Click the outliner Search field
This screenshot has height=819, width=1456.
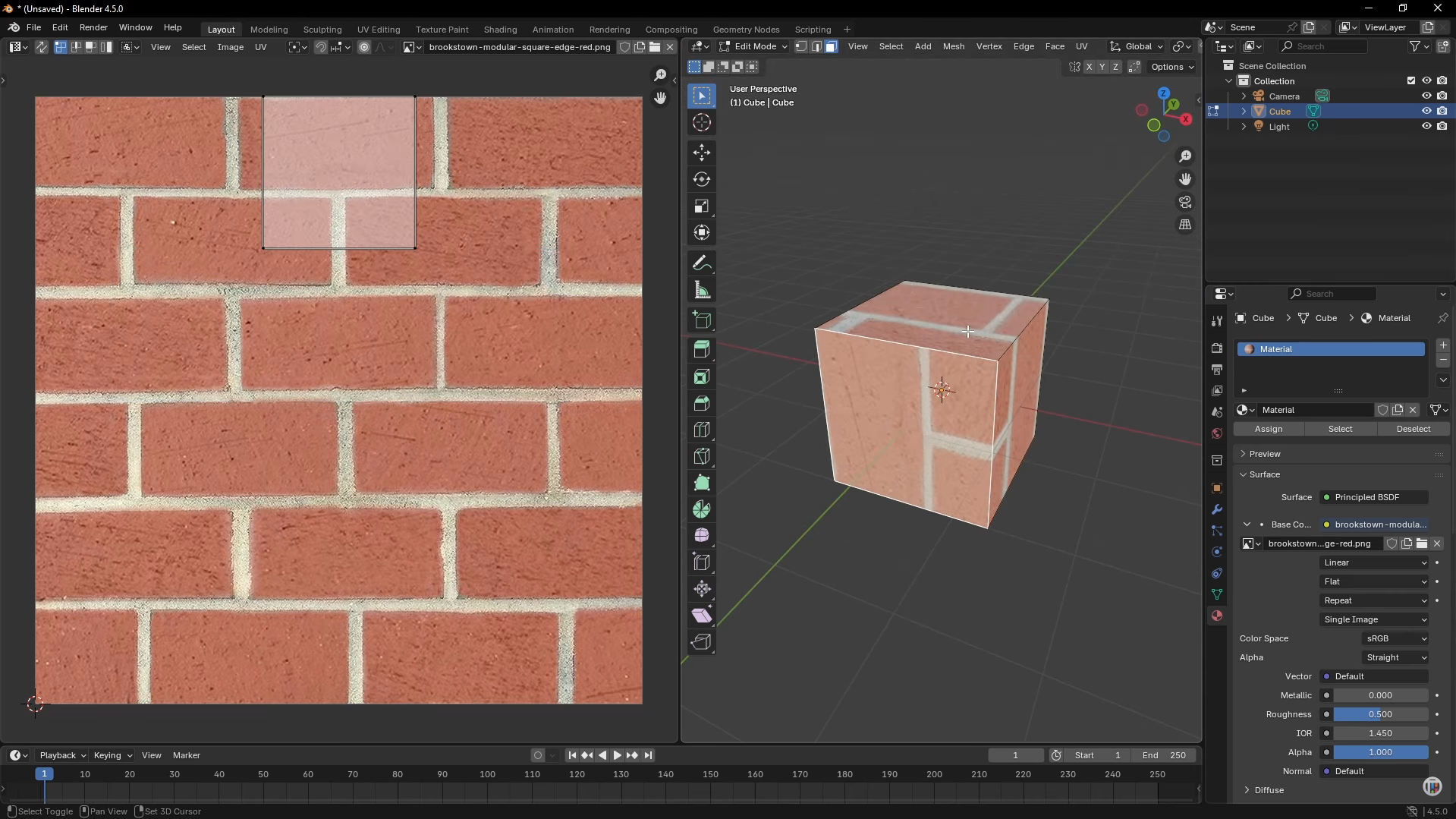click(x=1322, y=46)
